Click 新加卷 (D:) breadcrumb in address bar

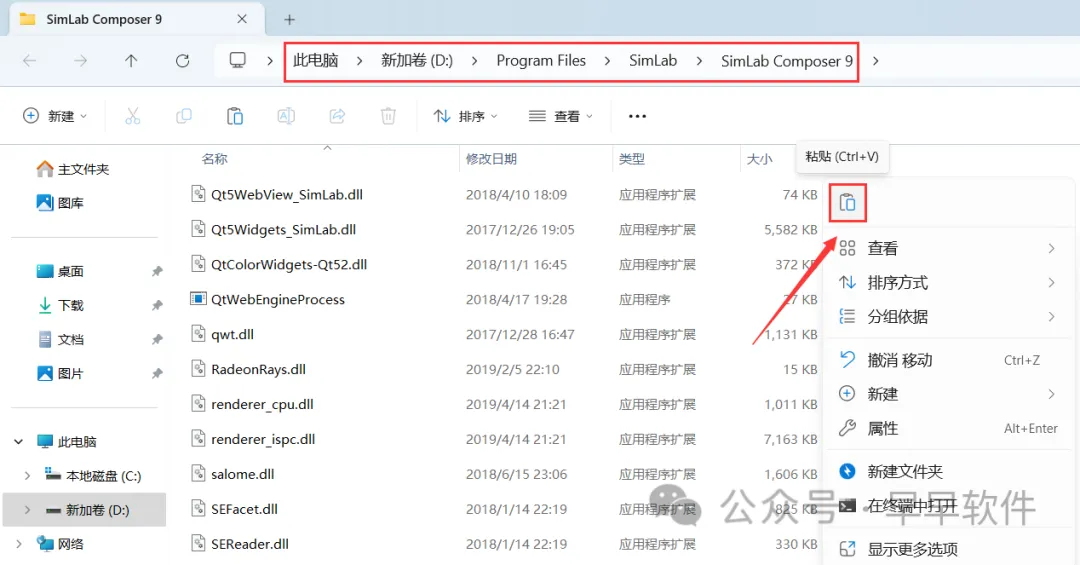click(417, 61)
